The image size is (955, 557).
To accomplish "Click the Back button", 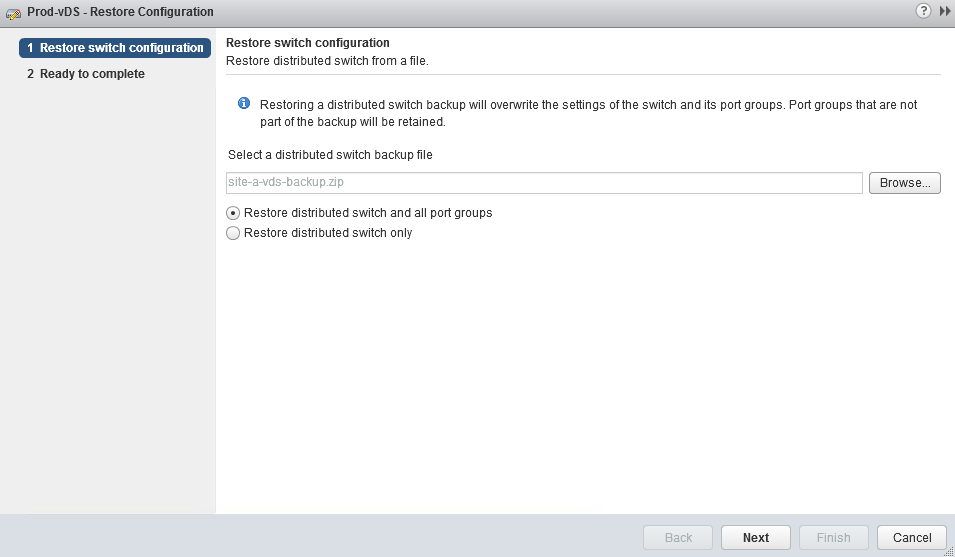I will click(678, 537).
